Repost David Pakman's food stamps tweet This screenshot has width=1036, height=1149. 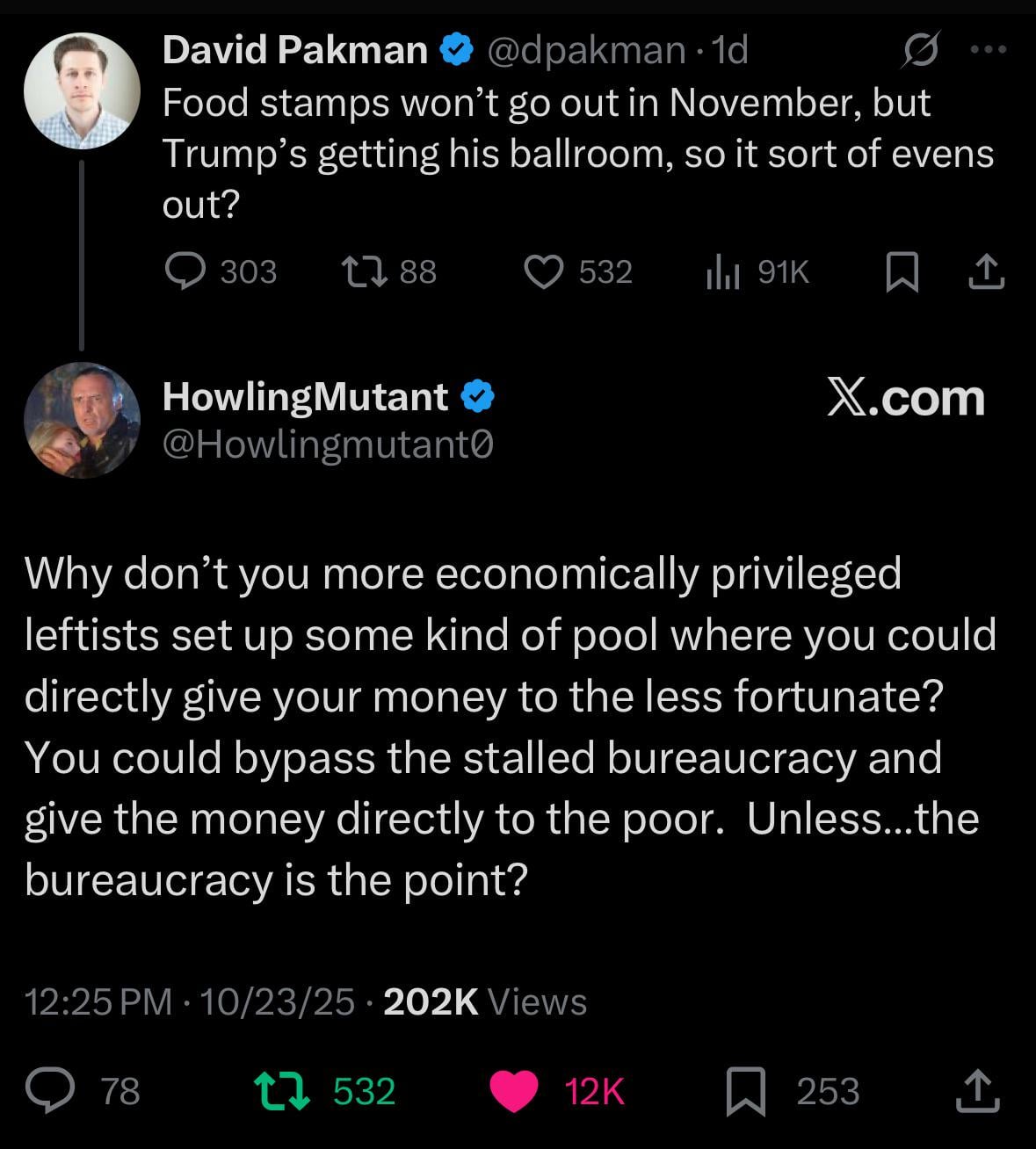pyautogui.click(x=365, y=271)
